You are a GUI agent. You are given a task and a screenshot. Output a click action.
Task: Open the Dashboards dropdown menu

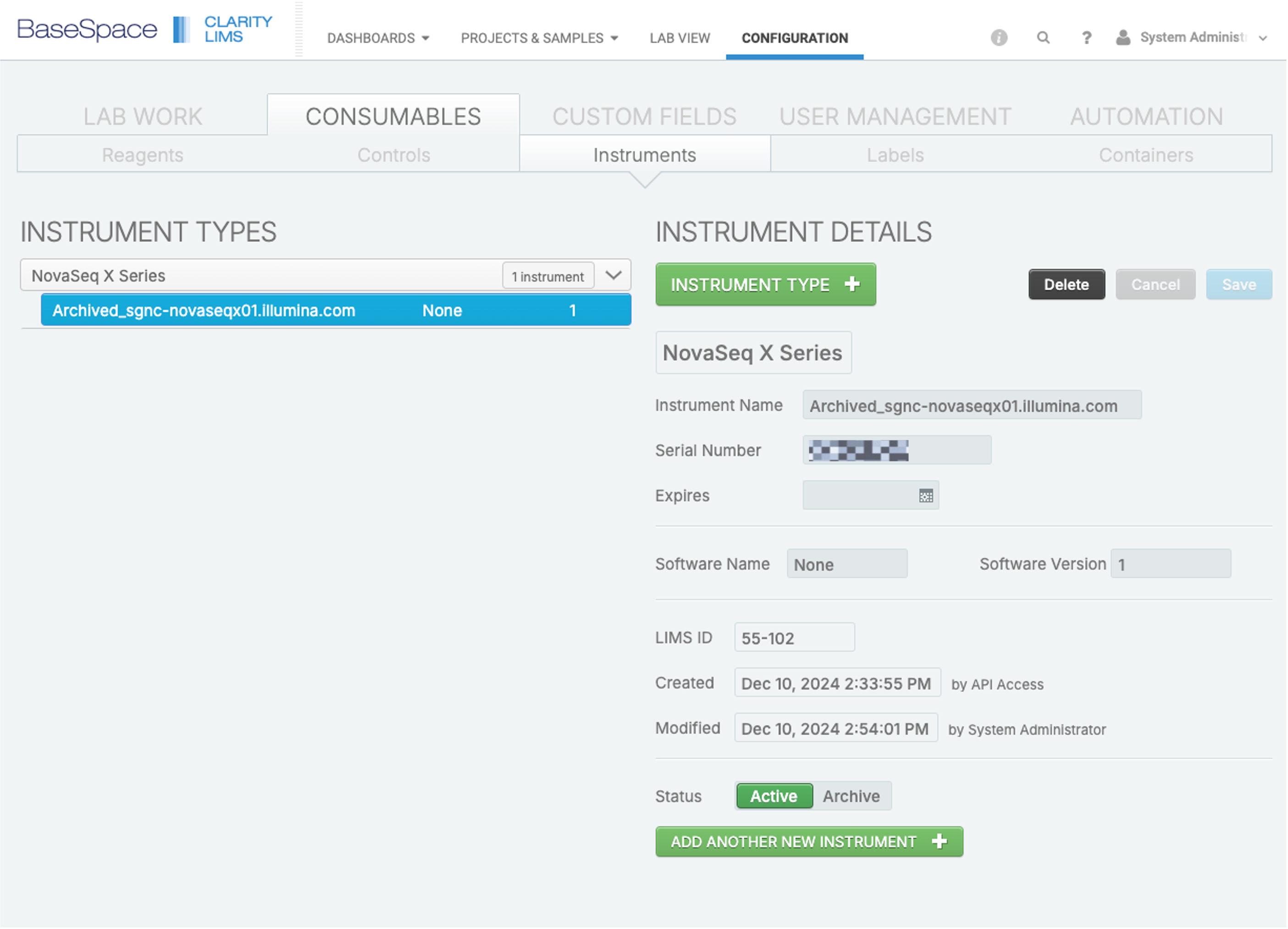pyautogui.click(x=378, y=38)
